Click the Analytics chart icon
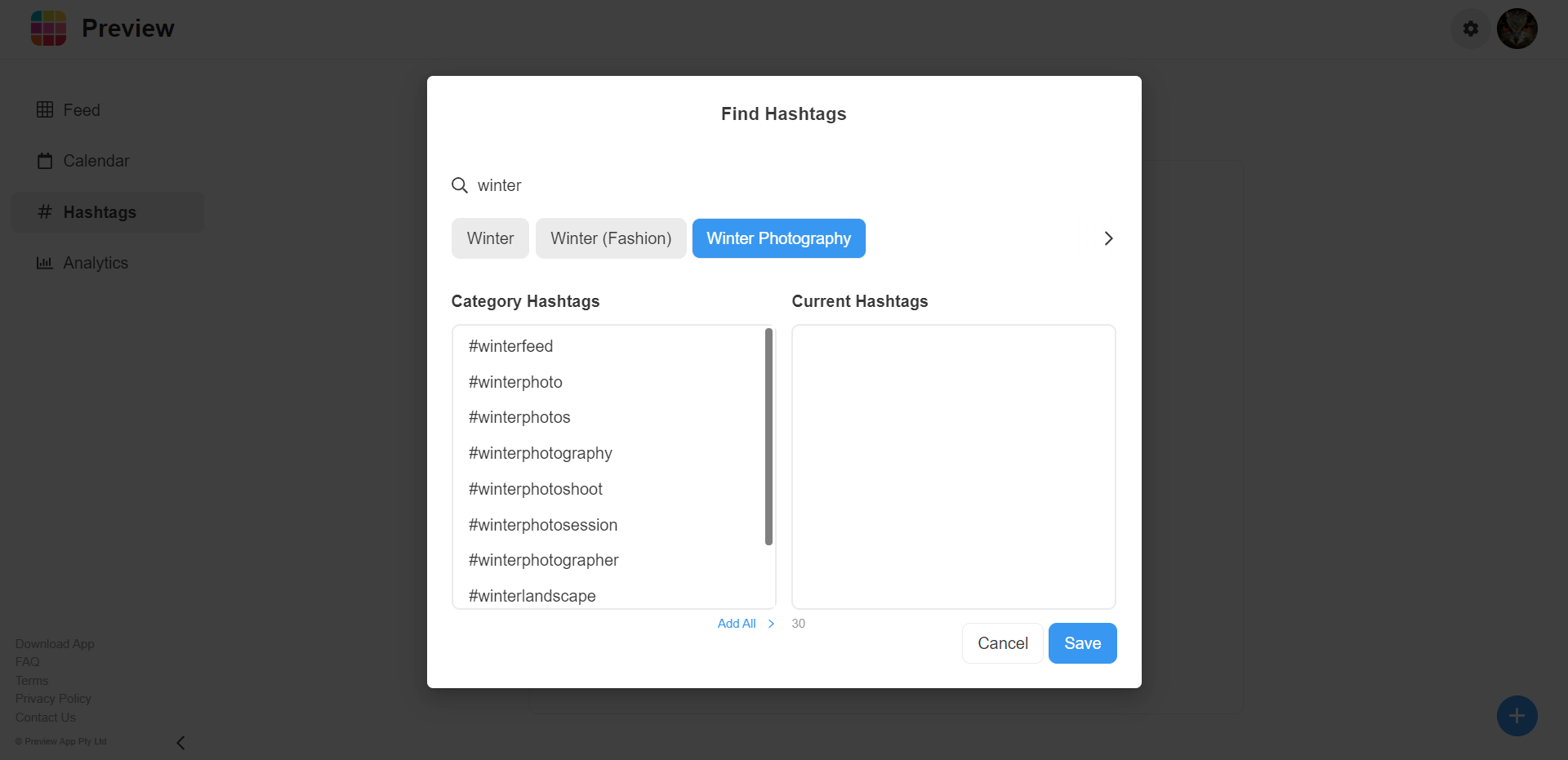 pos(45,263)
